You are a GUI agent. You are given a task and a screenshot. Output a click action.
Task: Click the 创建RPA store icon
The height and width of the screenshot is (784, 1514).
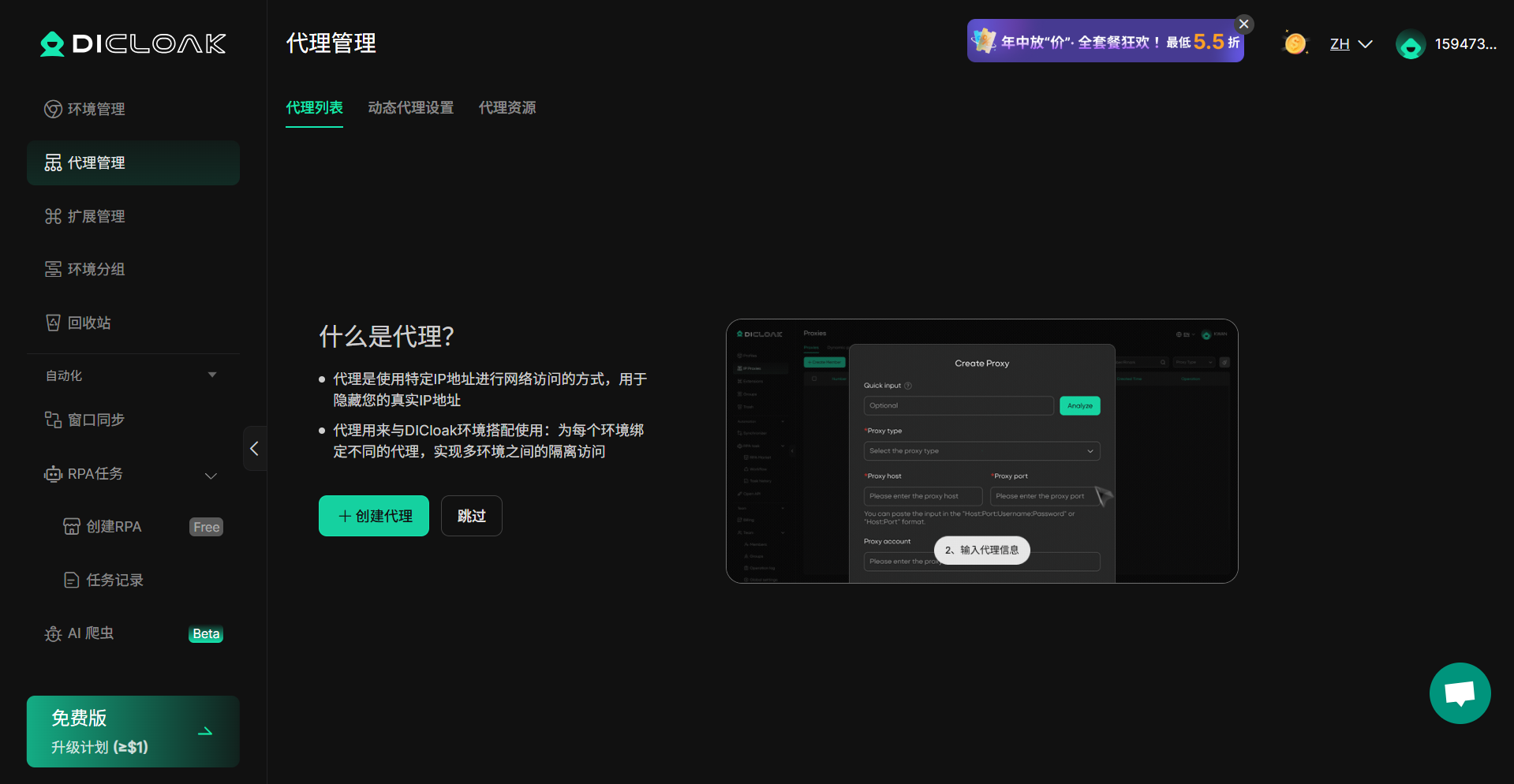coord(72,527)
